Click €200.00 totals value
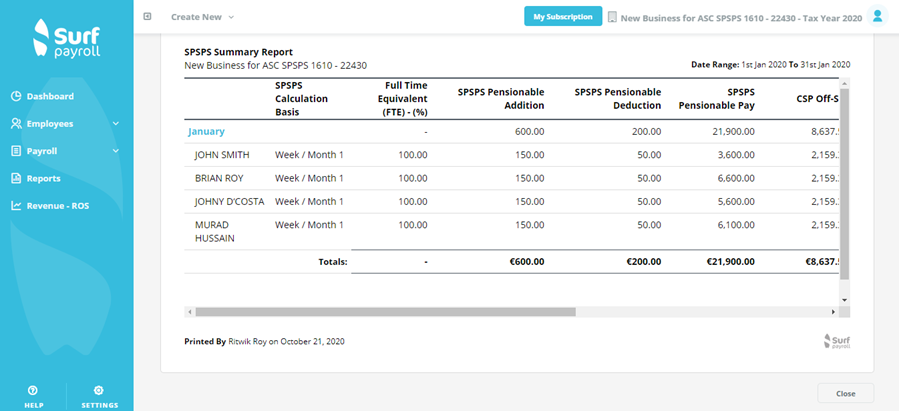Viewport: 900px width, 412px height. coord(642,262)
